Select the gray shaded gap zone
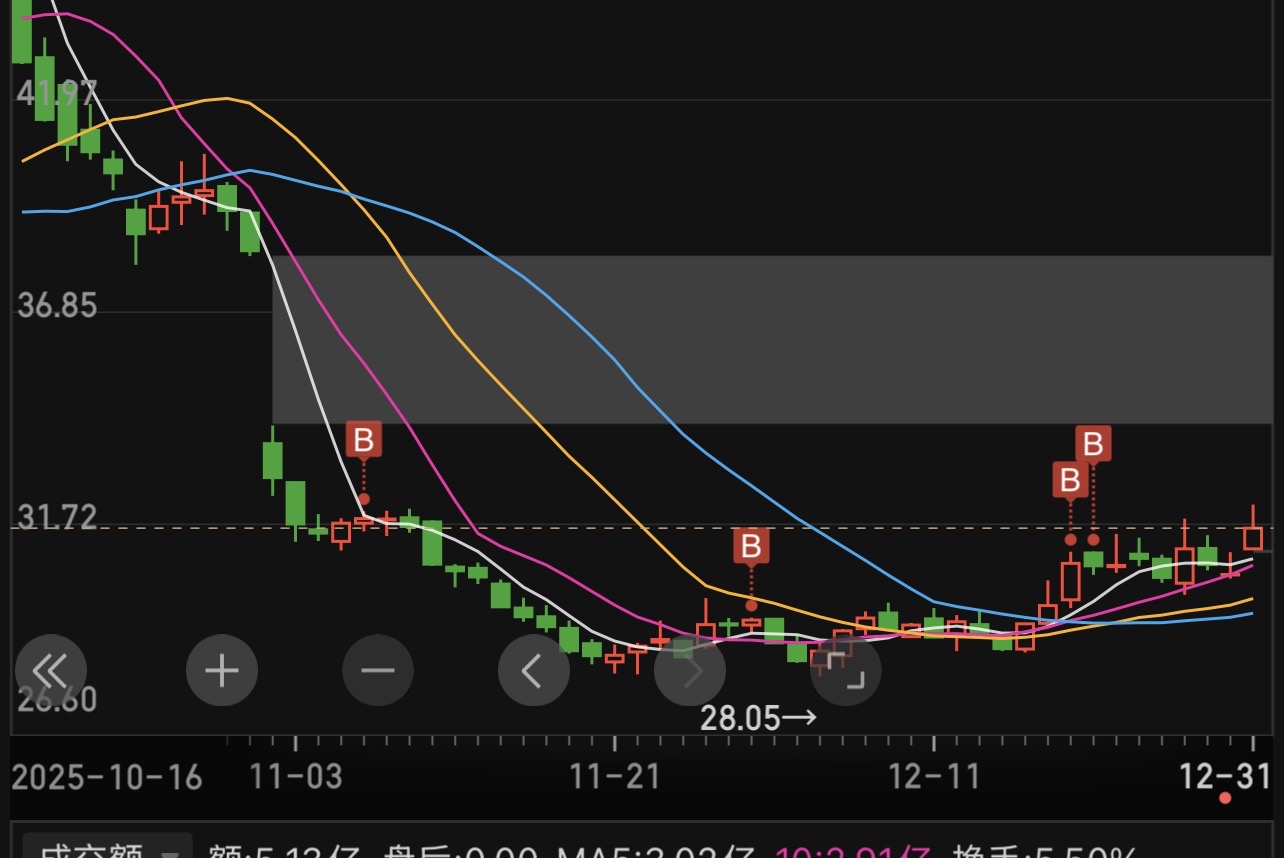The height and width of the screenshot is (858, 1284). pyautogui.click(x=772, y=339)
